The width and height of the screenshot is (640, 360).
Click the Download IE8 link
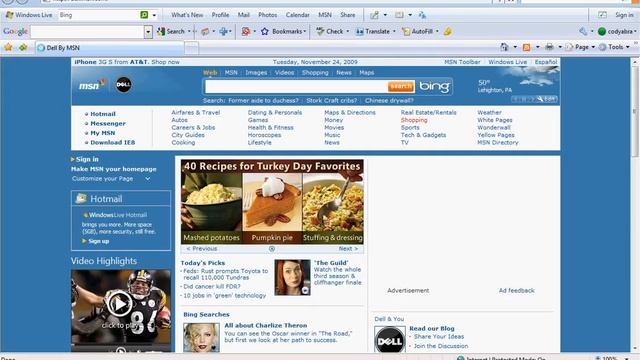click(x=113, y=142)
